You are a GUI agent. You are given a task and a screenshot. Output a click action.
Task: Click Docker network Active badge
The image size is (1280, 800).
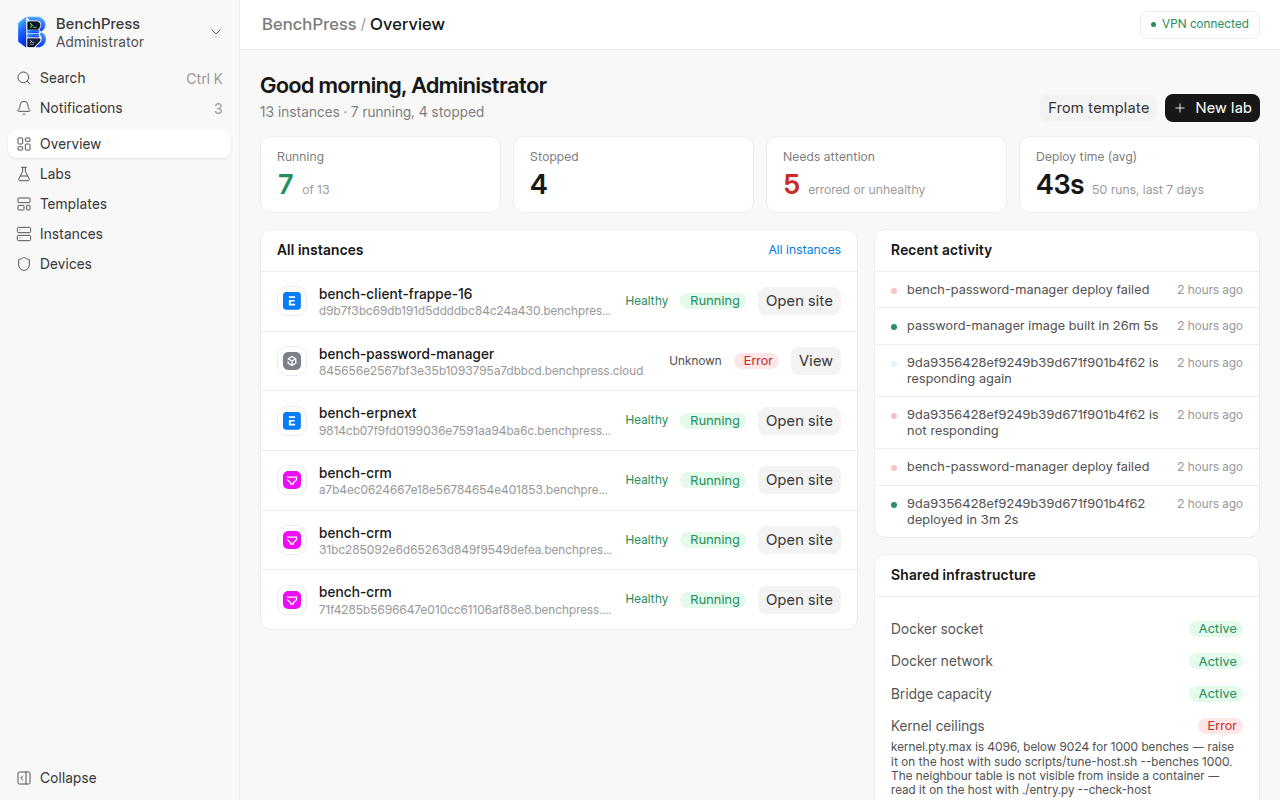(x=1217, y=662)
